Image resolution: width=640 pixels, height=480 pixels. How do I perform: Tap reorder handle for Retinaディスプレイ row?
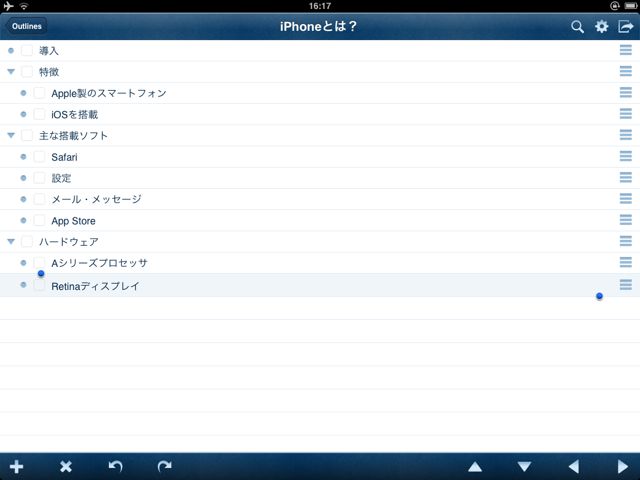(625, 284)
